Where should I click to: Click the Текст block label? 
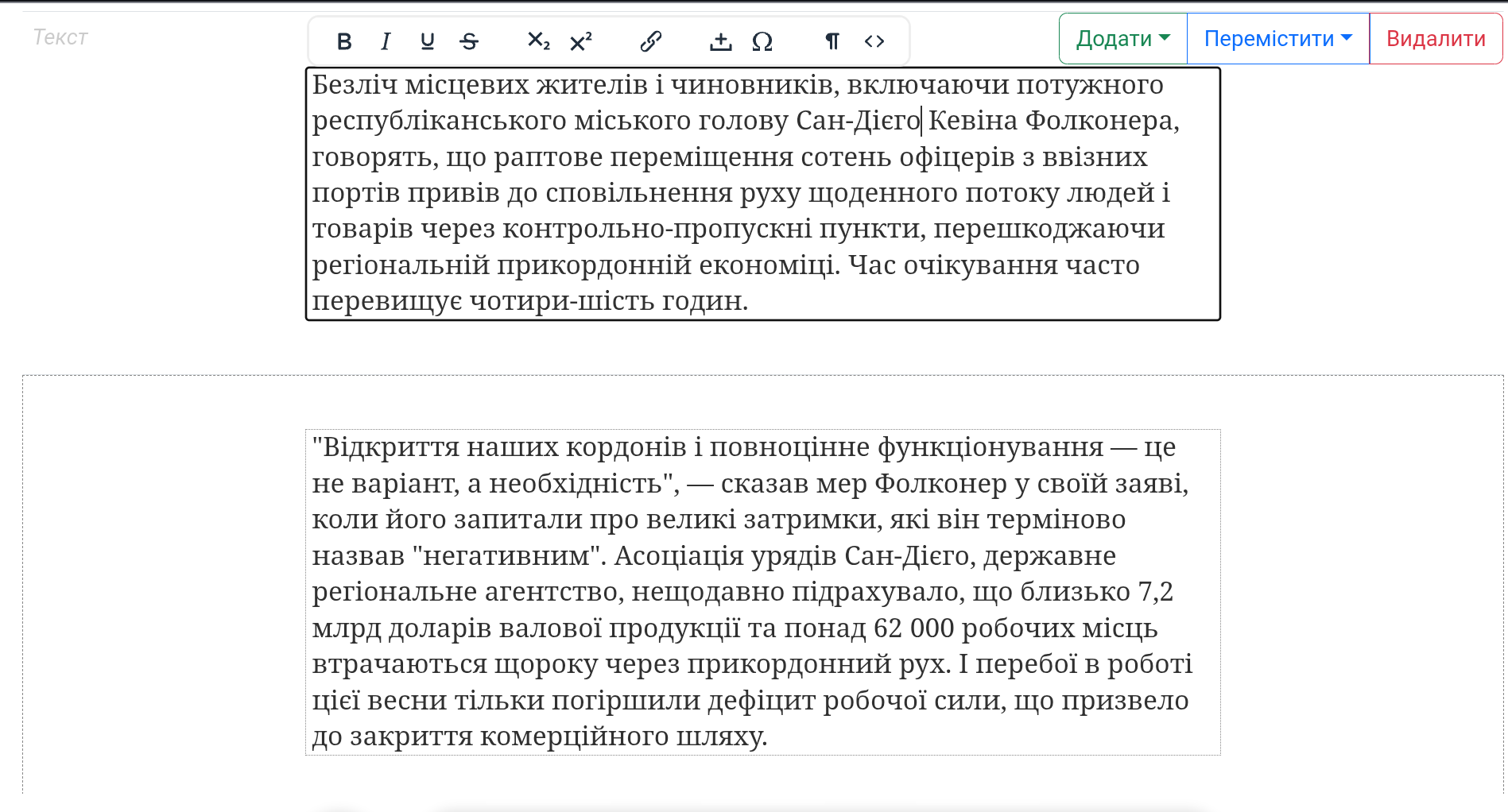pyautogui.click(x=60, y=37)
